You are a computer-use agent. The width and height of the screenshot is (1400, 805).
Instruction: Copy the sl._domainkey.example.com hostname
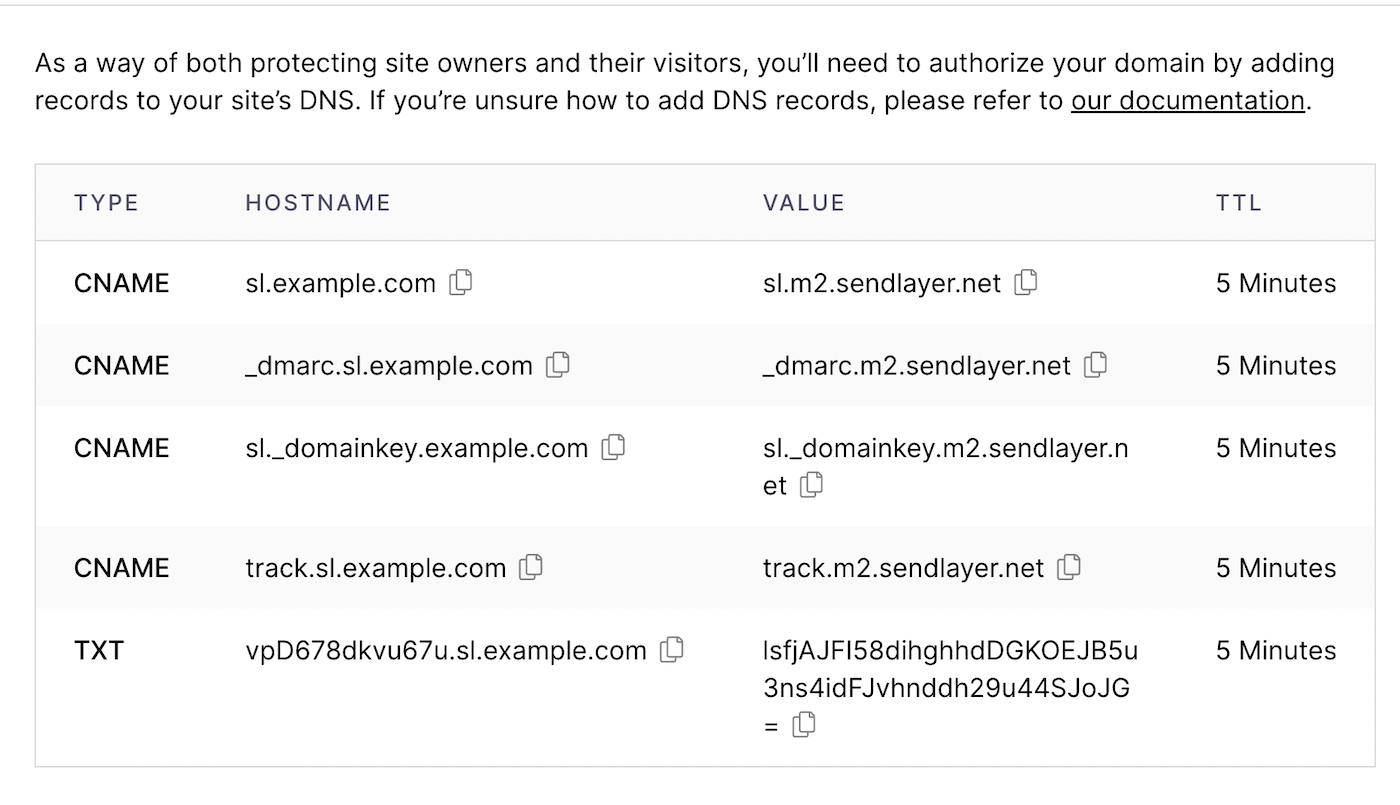(613, 447)
